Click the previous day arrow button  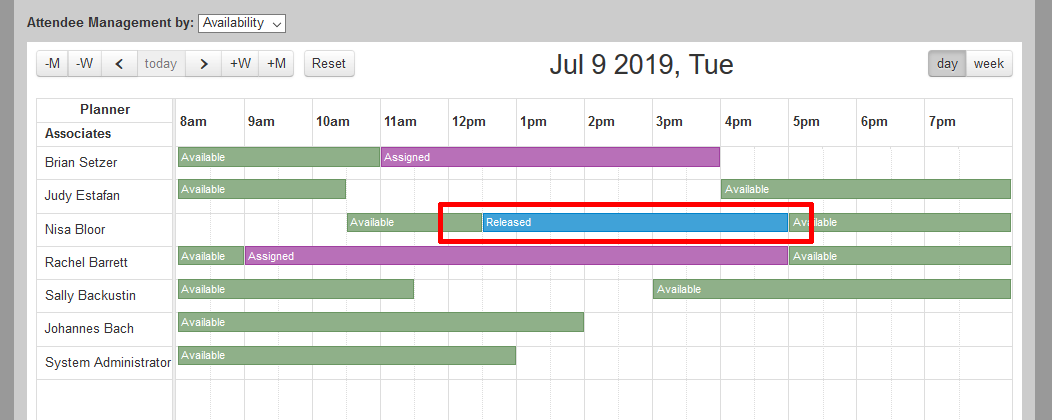point(119,63)
